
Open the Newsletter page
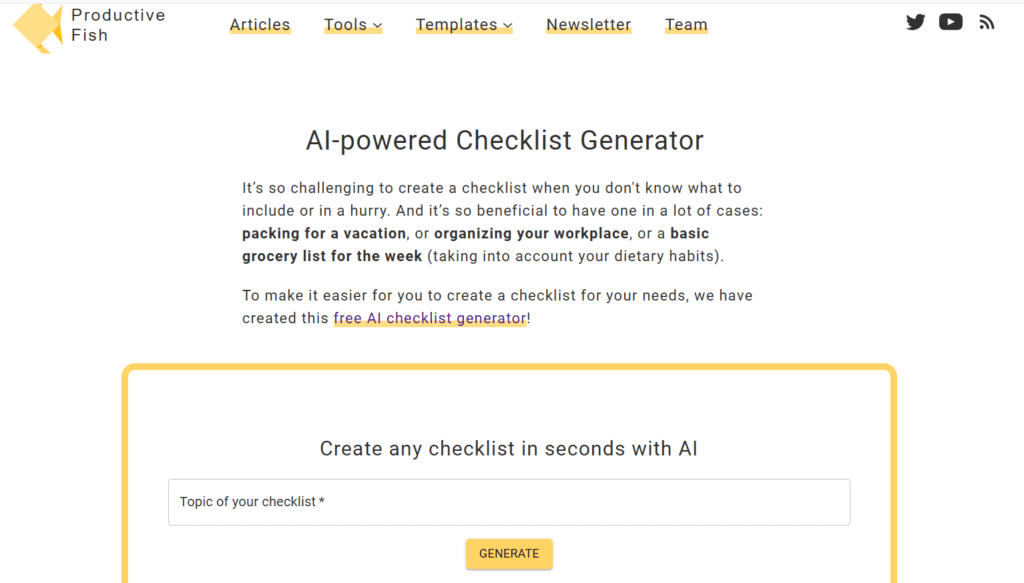tap(588, 24)
